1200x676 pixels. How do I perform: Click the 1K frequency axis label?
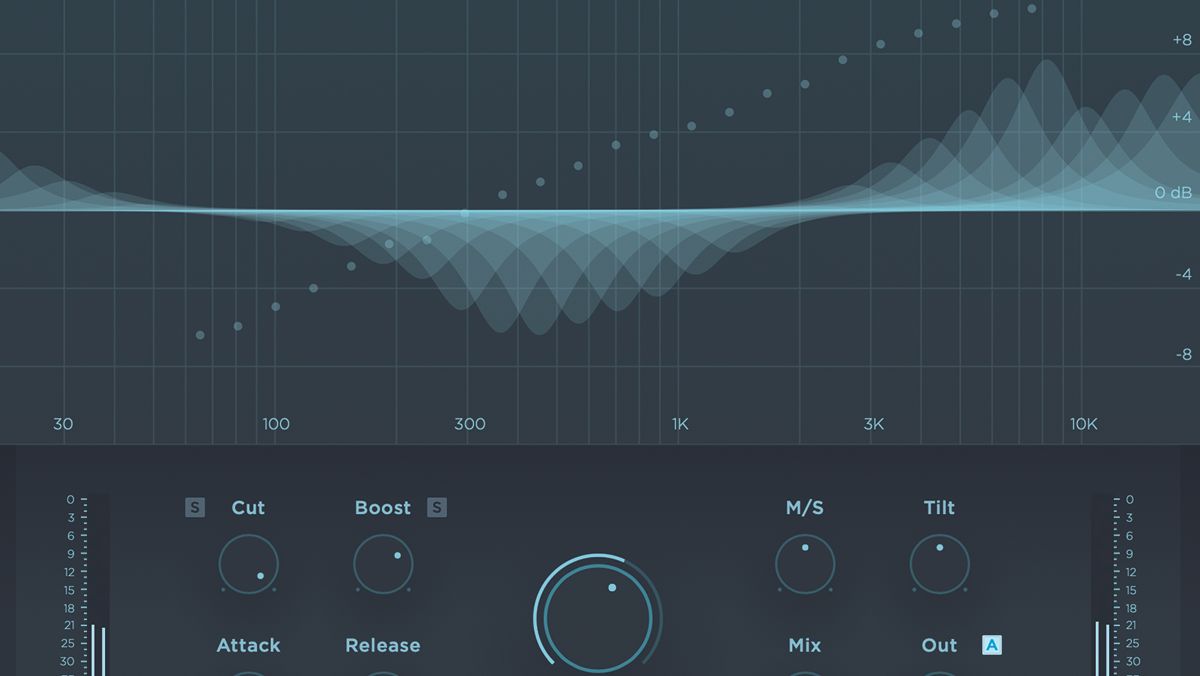coord(680,424)
